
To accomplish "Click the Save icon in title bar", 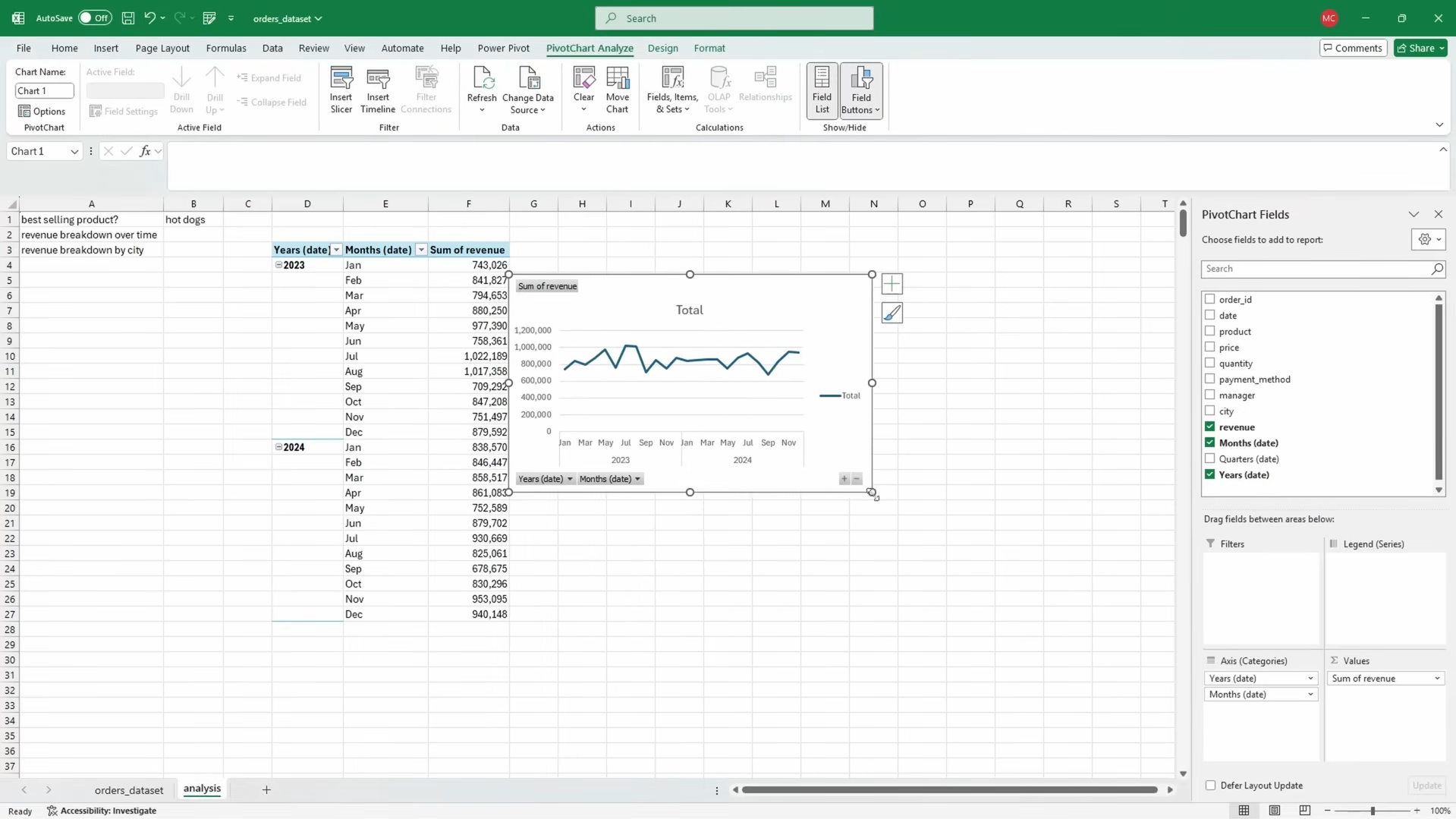I will 128,18.
